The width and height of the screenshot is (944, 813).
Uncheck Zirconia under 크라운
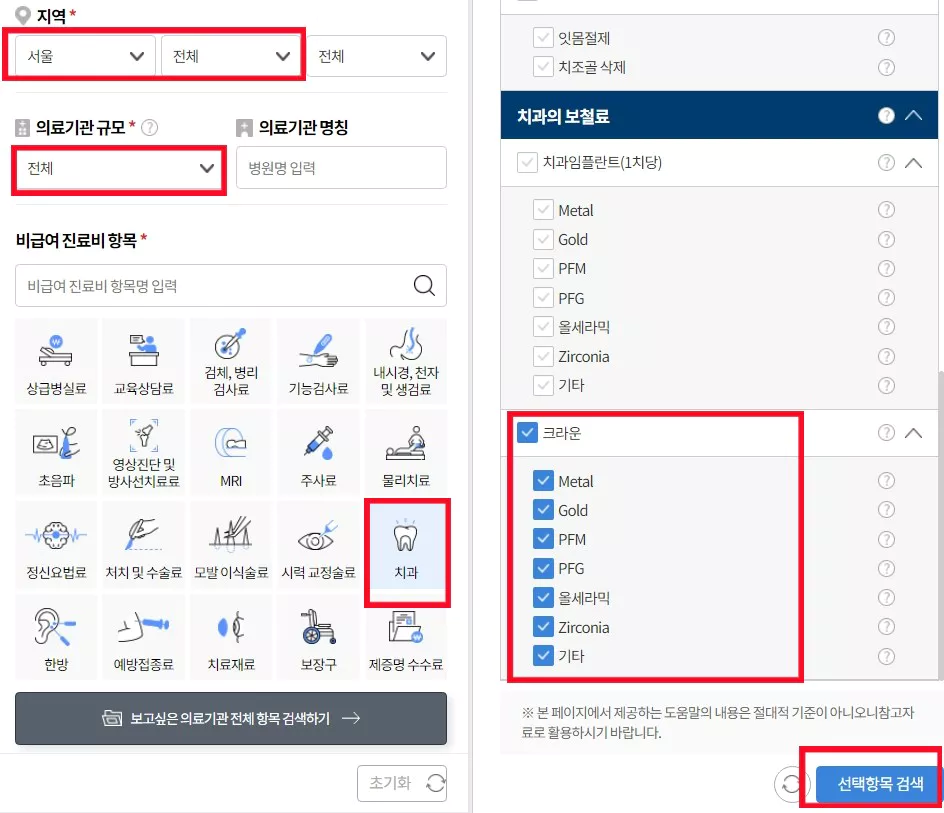coord(544,627)
